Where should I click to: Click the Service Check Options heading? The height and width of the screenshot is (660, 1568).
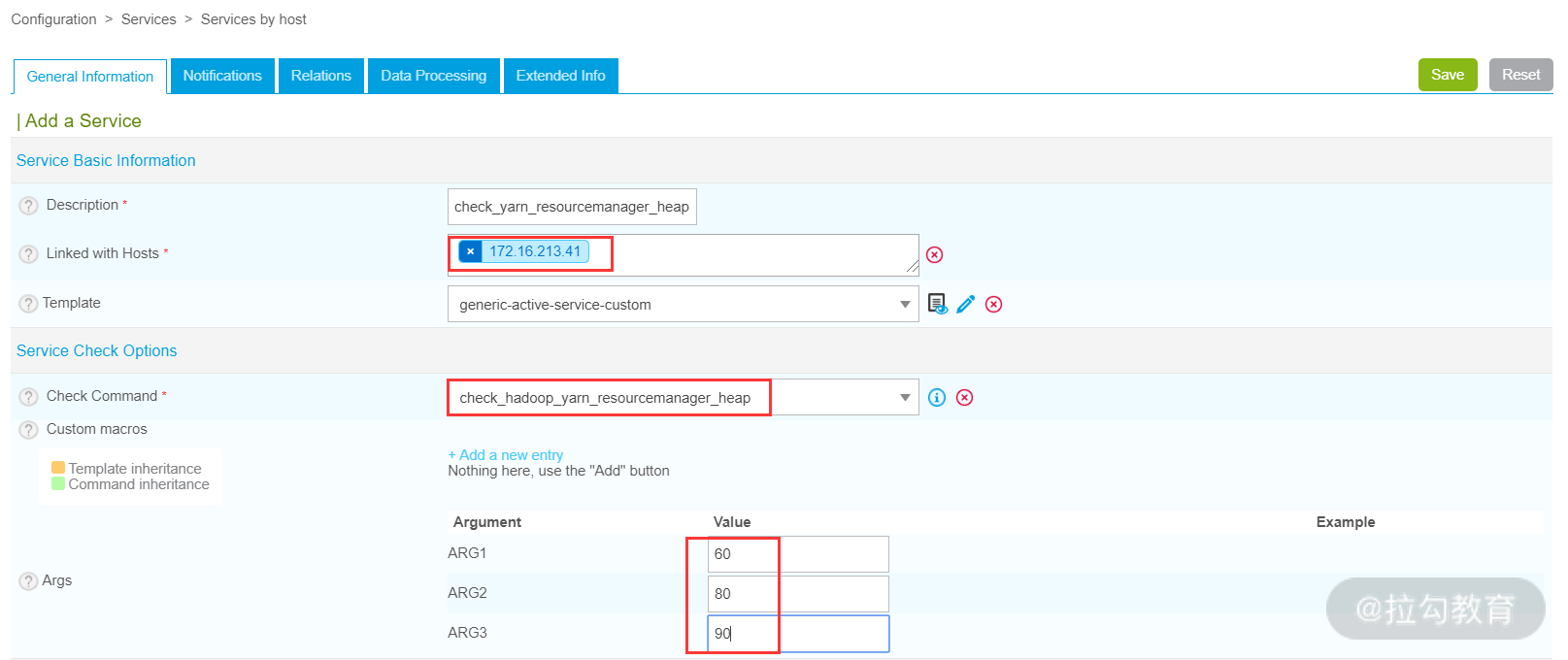pos(97,351)
